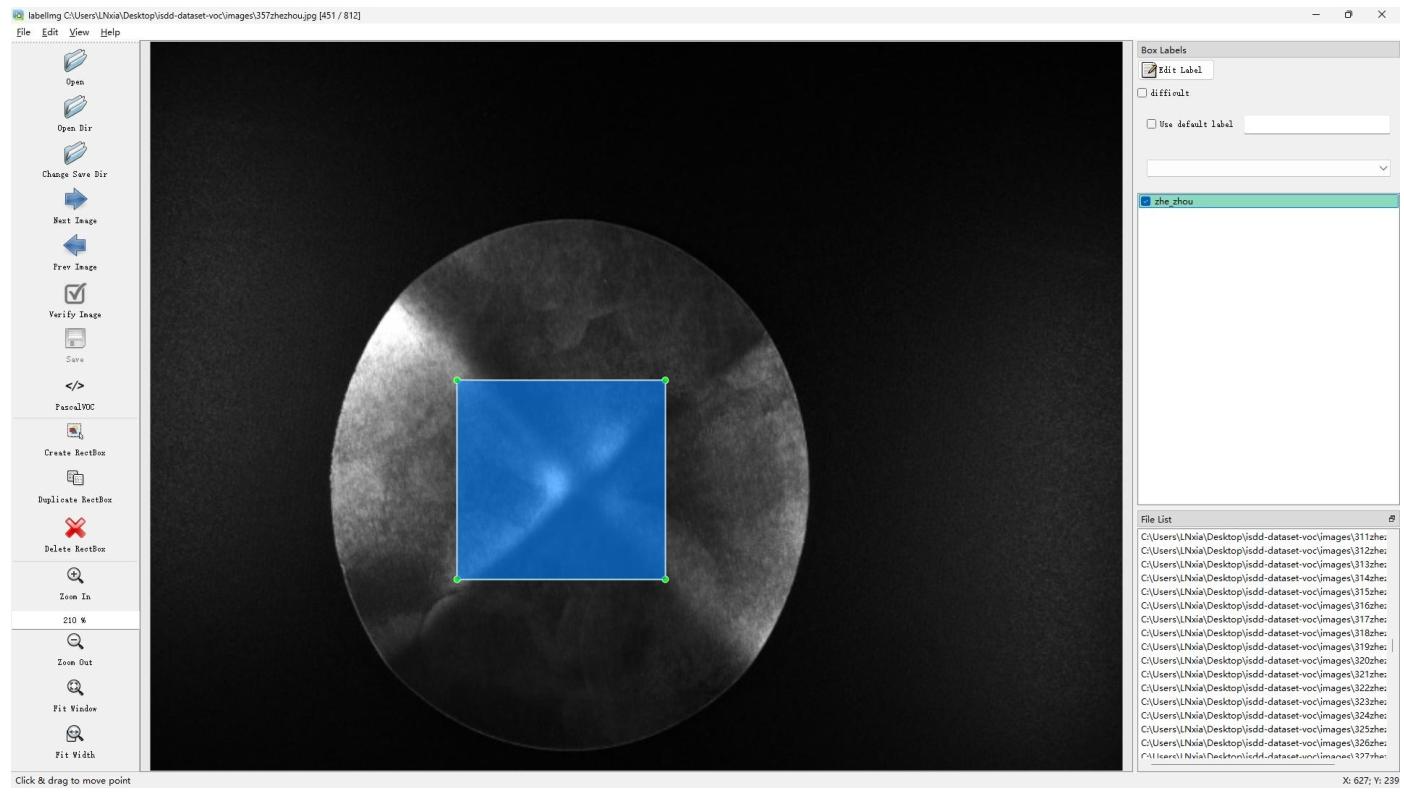The height and width of the screenshot is (794, 1404).
Task: Select the Create RectBox tool
Action: (75, 432)
